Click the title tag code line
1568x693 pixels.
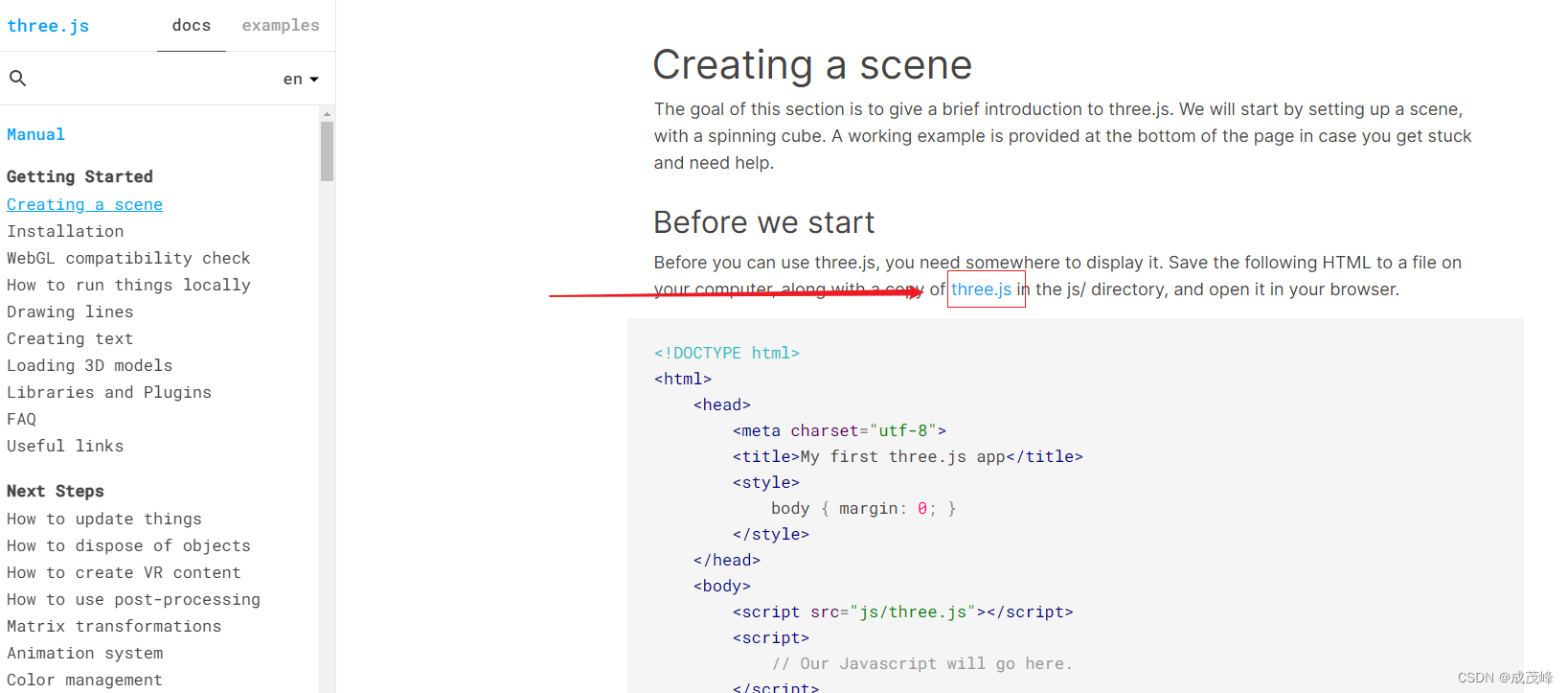click(x=908, y=456)
